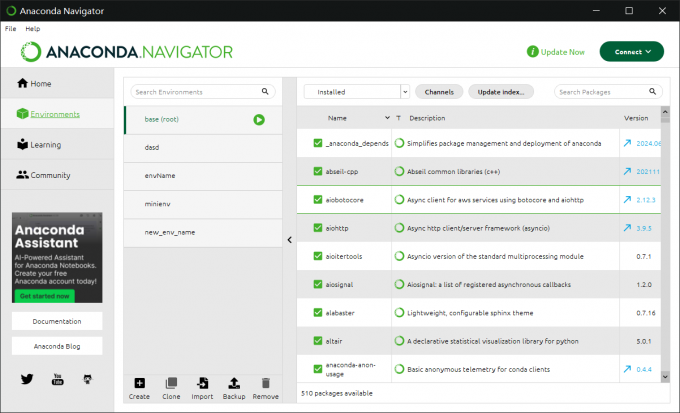Click the type circle icon for altair
680x413 pixels.
coord(399,341)
